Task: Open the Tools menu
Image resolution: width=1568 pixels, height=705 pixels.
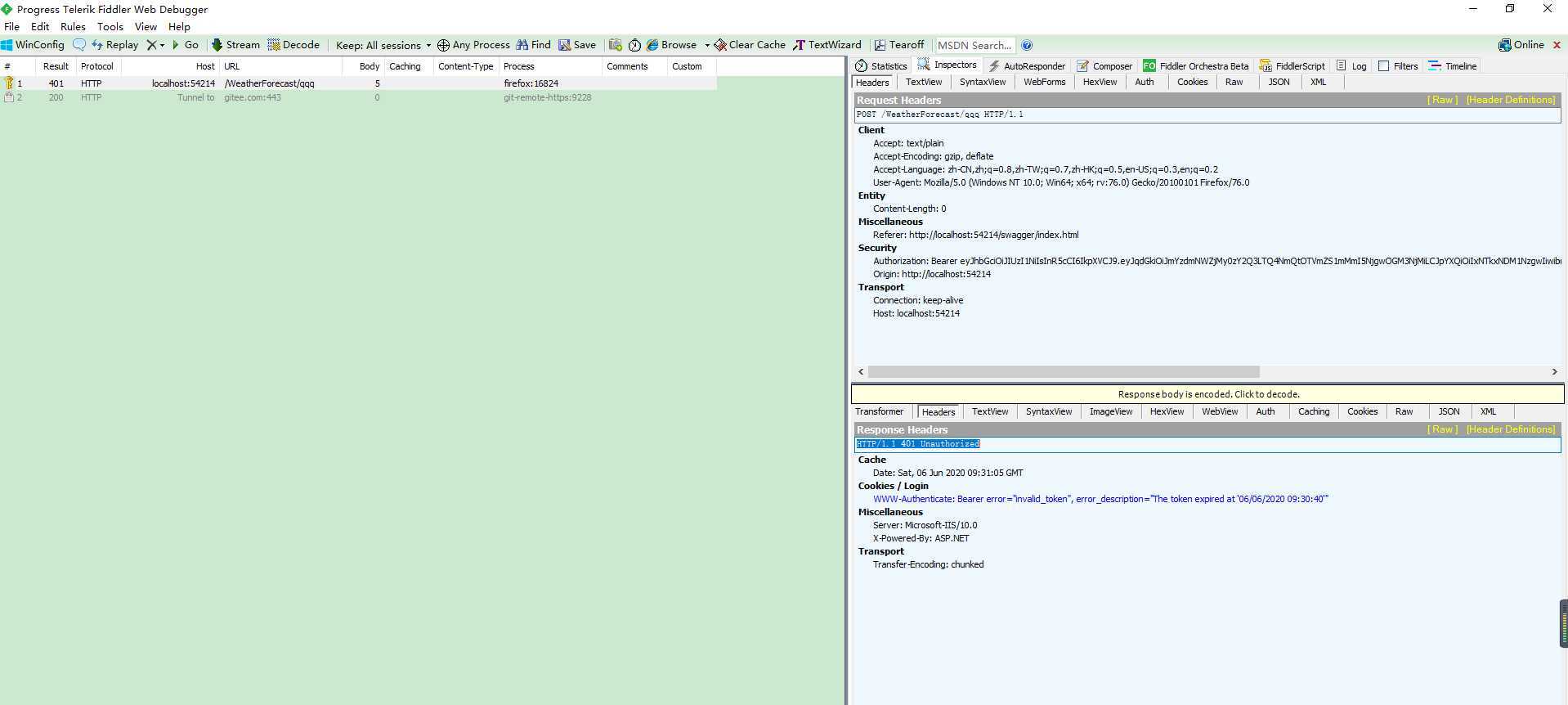Action: click(x=110, y=26)
